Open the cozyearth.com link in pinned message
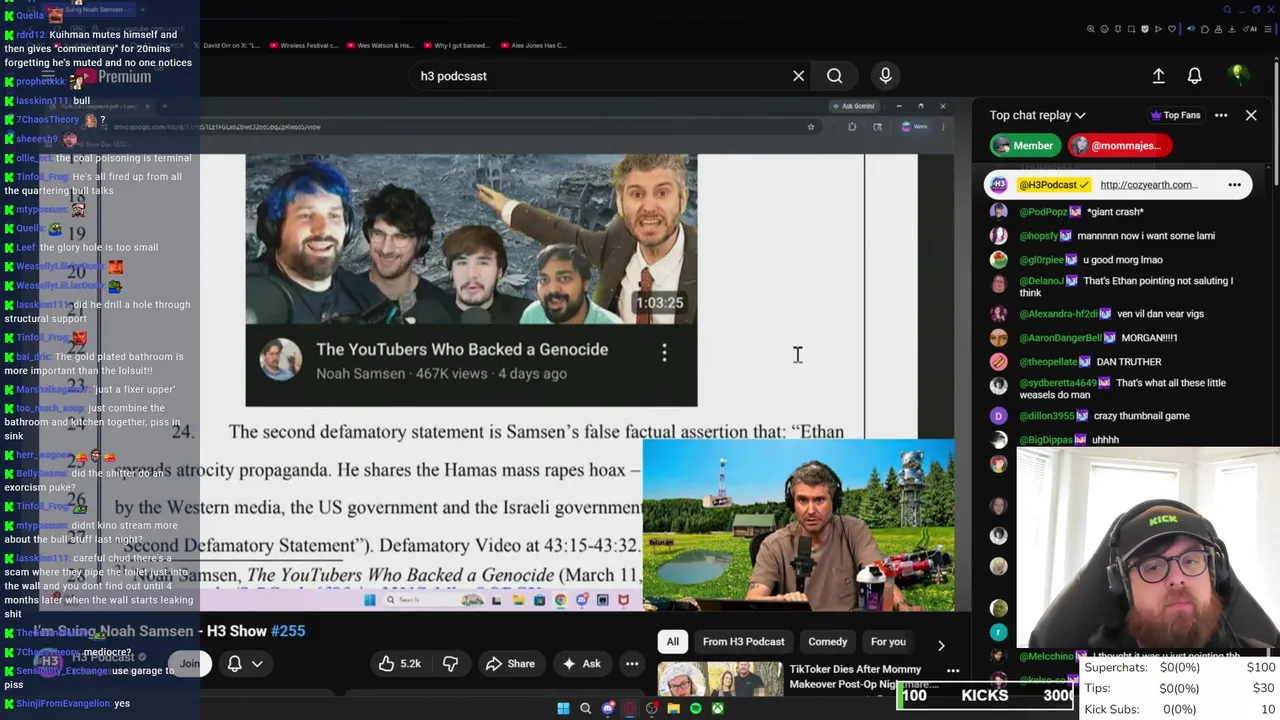Viewport: 1280px width, 720px height. point(1148,185)
